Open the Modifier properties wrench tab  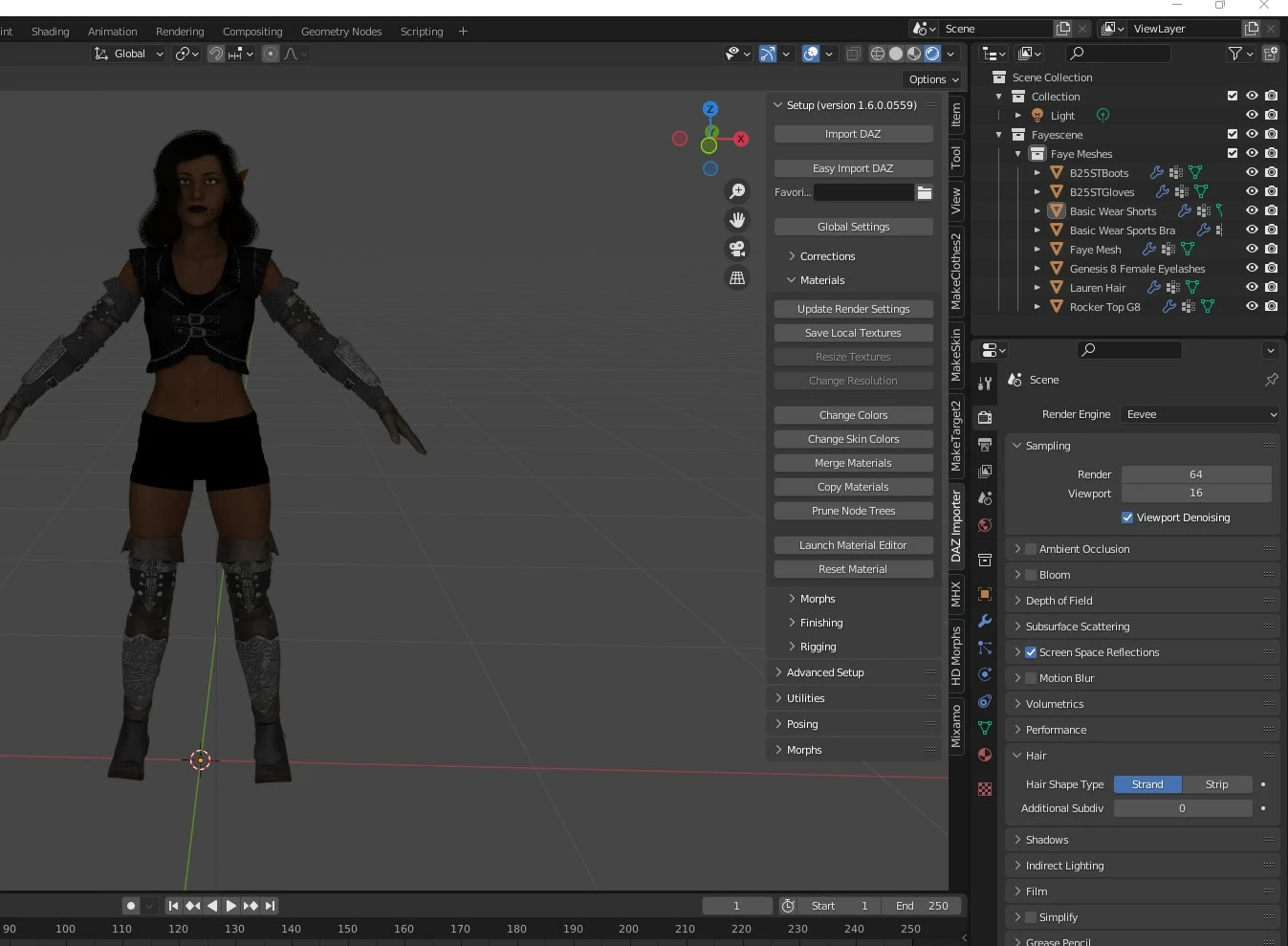(985, 621)
